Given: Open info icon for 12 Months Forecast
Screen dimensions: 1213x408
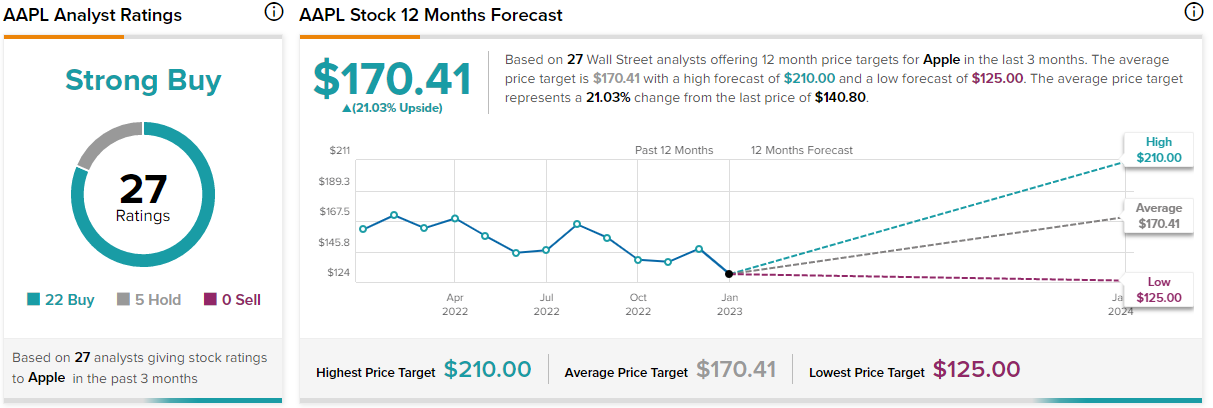Looking at the screenshot, I should (x=1193, y=13).
